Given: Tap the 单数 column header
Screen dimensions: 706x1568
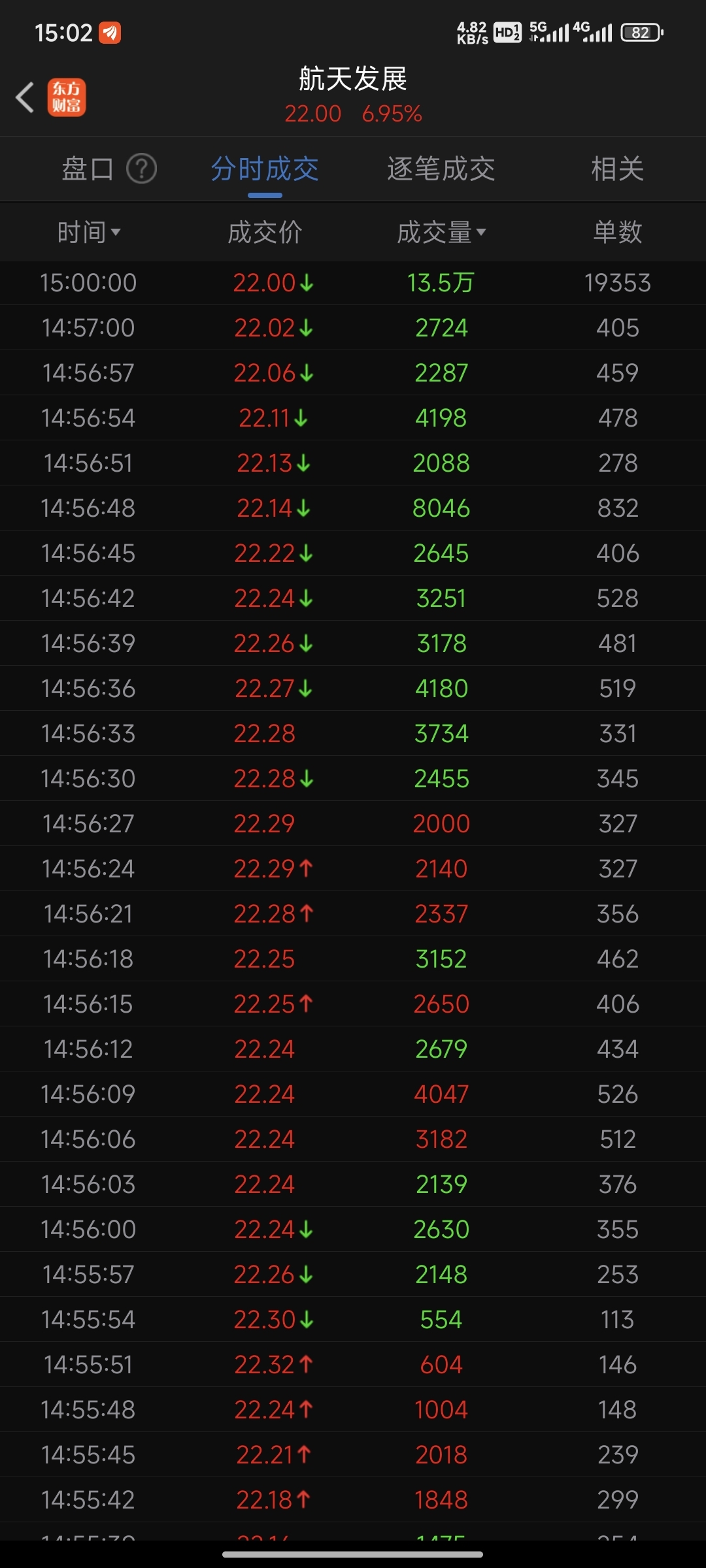Looking at the screenshot, I should click(x=618, y=232).
